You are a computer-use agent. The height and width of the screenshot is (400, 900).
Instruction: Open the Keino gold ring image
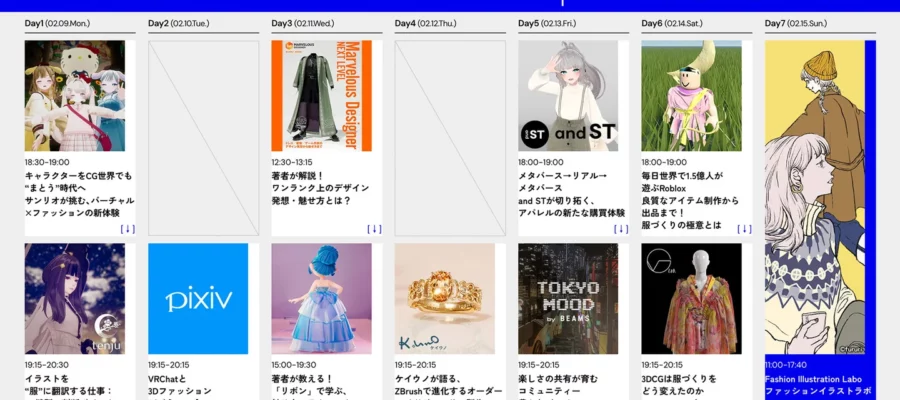pyautogui.click(x=444, y=298)
